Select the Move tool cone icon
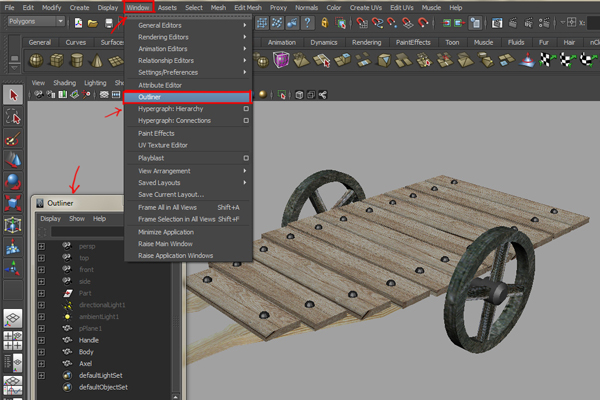600x400 pixels. click(x=13, y=160)
